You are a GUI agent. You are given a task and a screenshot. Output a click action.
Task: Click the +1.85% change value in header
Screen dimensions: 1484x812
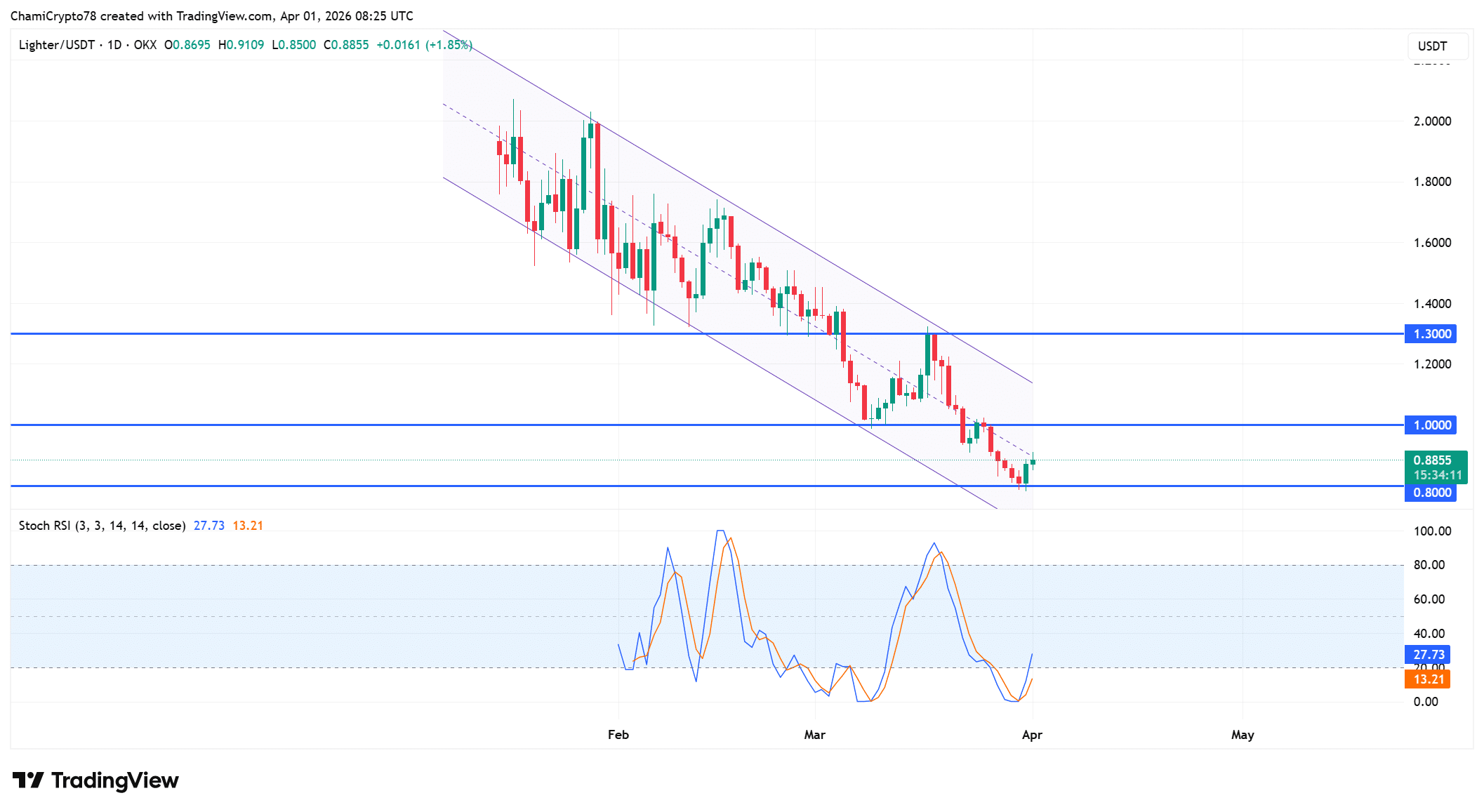(449, 45)
